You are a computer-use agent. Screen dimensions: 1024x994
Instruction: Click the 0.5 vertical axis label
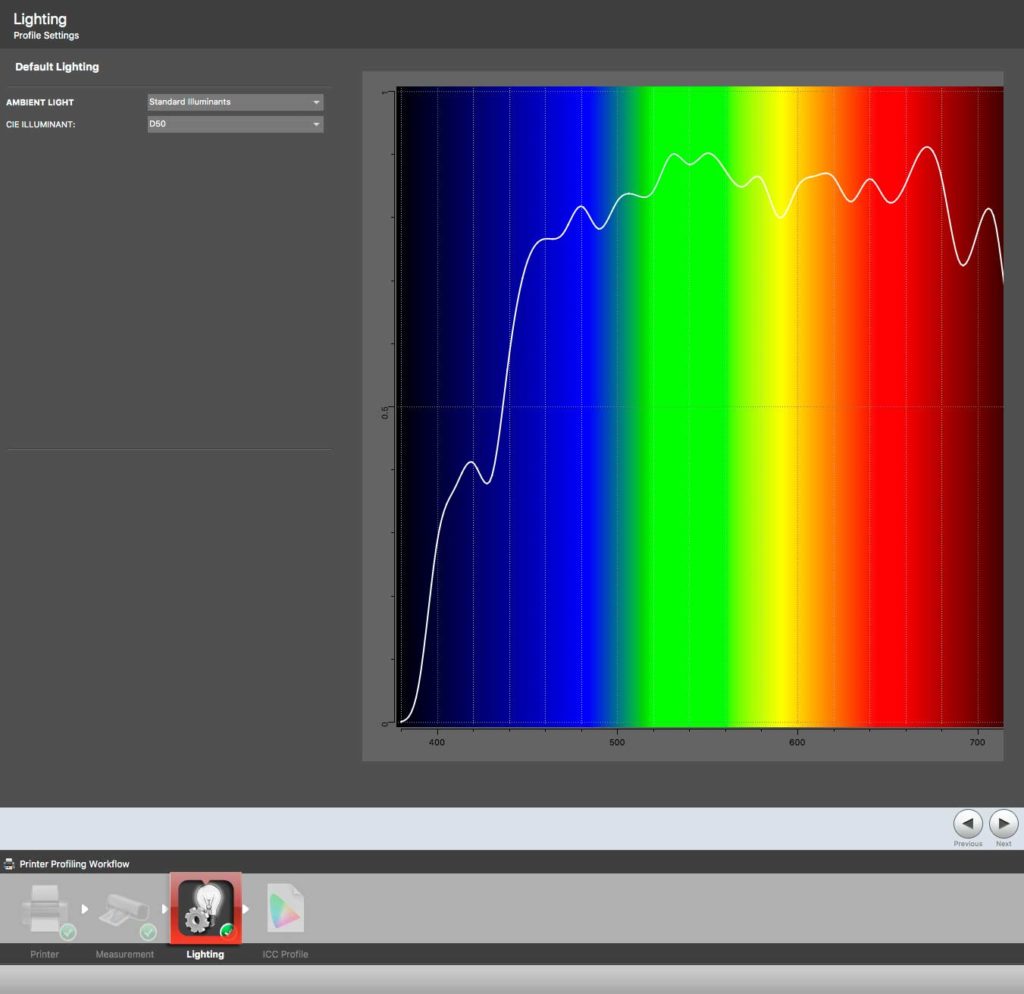pyautogui.click(x=385, y=413)
